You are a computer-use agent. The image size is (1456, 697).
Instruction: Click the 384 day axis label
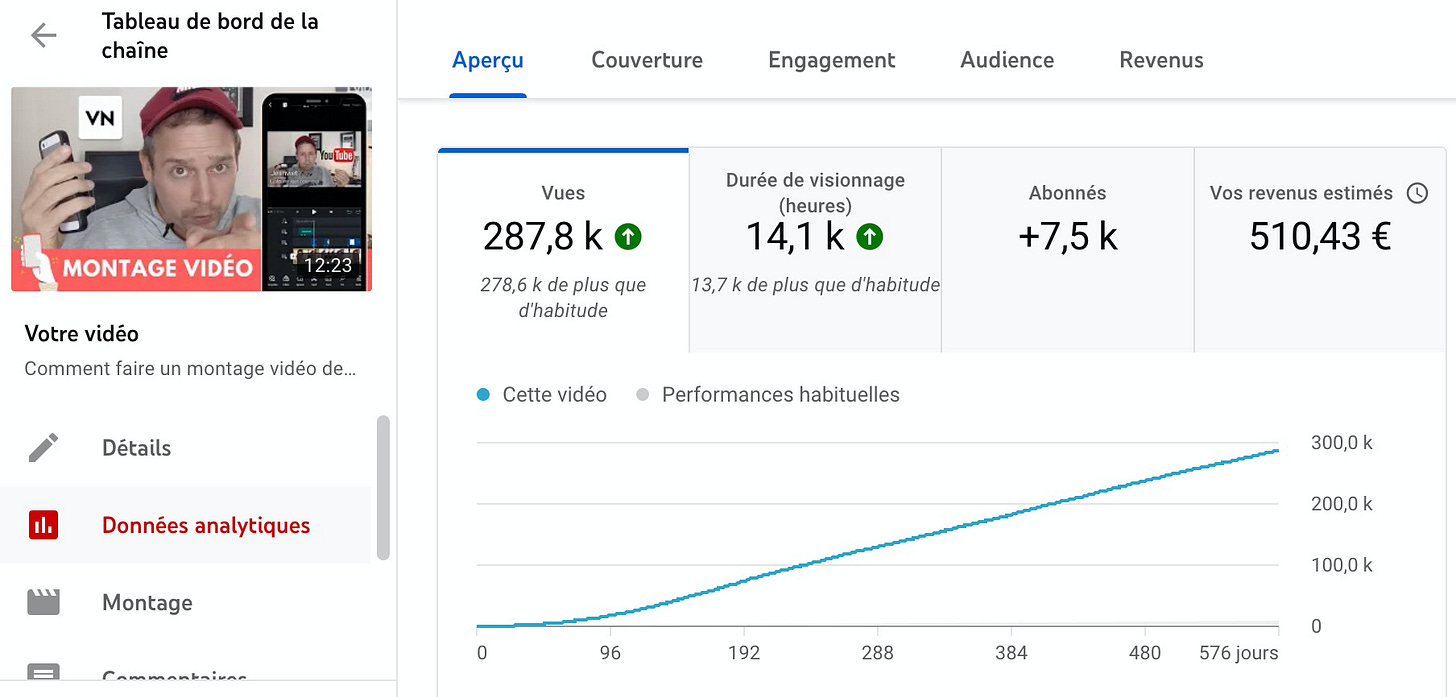(x=1011, y=653)
